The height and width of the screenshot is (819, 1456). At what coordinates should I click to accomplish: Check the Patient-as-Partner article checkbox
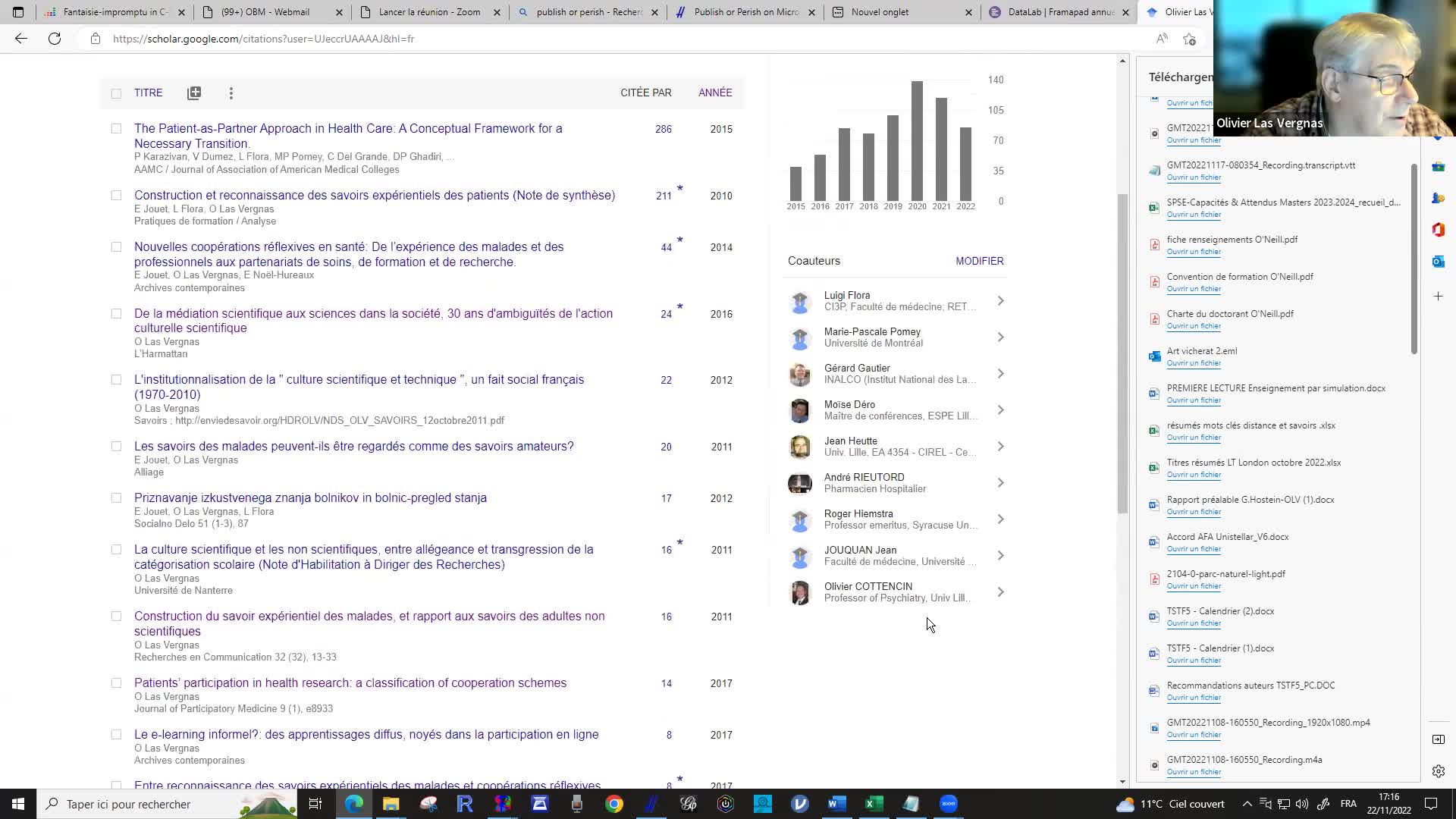click(x=116, y=129)
